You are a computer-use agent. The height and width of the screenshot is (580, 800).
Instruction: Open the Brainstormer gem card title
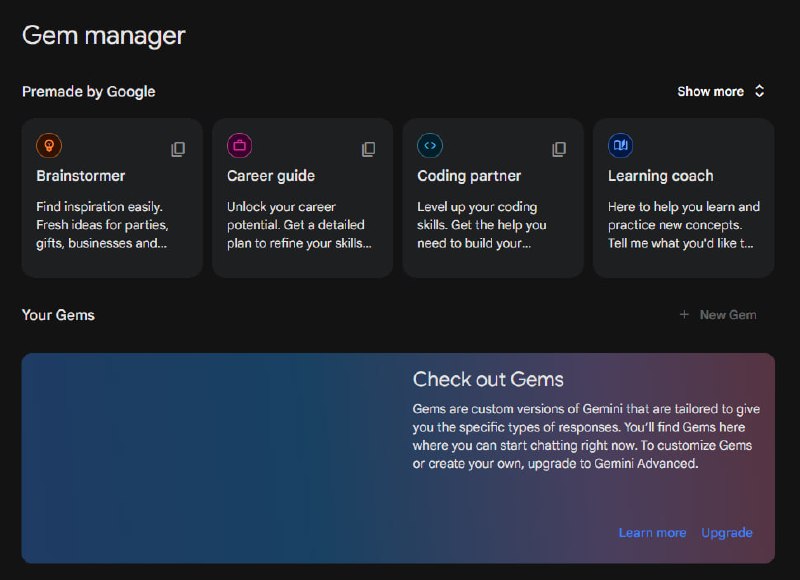(81, 176)
